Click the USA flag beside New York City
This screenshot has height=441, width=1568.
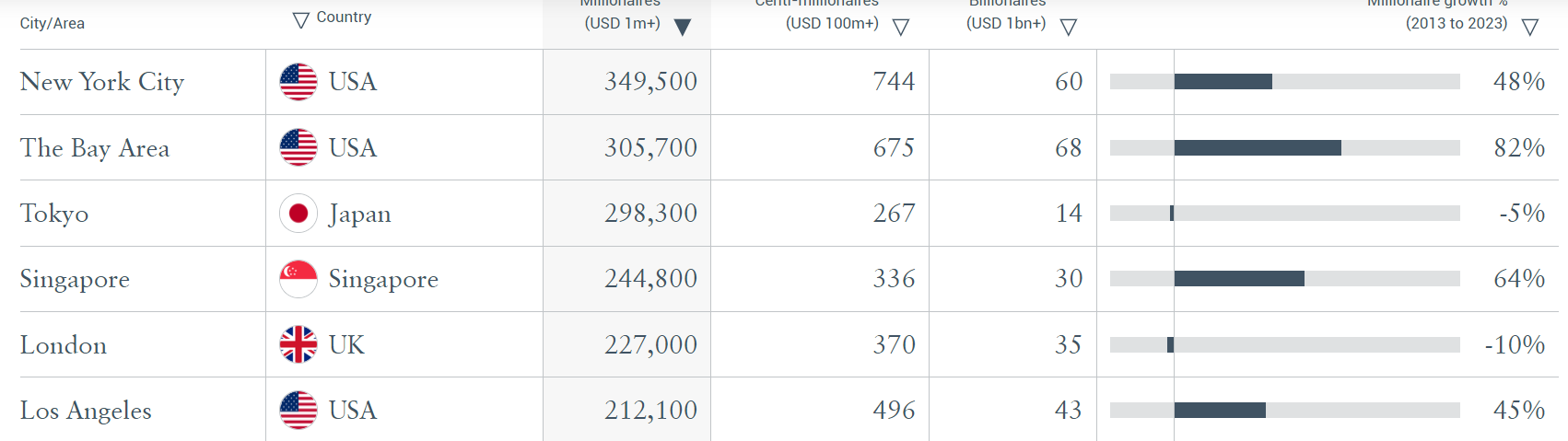point(298,82)
